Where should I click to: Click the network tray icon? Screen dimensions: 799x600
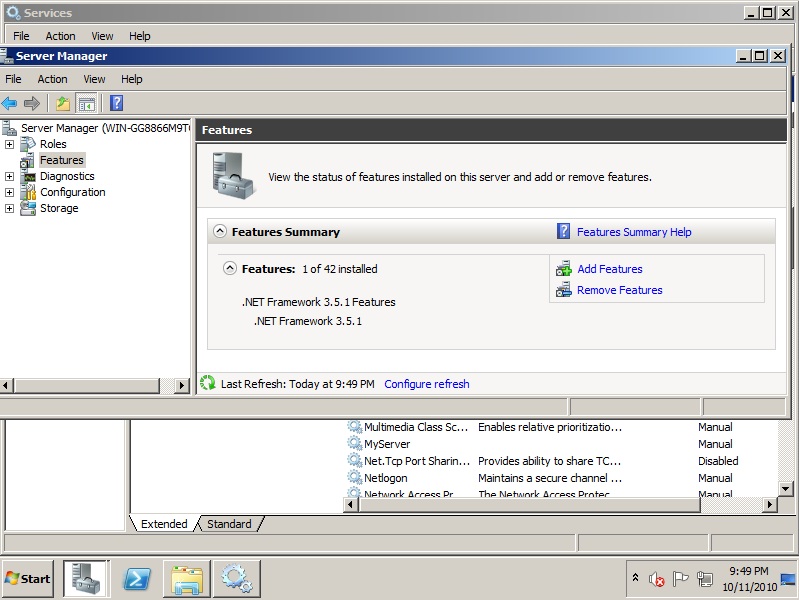705,579
